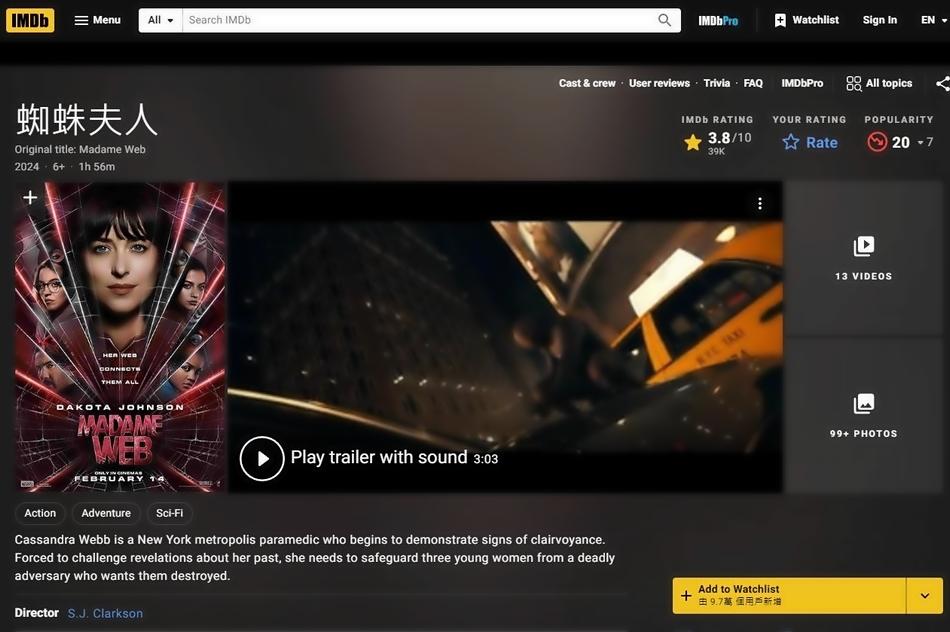Select the Action genre chip

click(x=40, y=513)
